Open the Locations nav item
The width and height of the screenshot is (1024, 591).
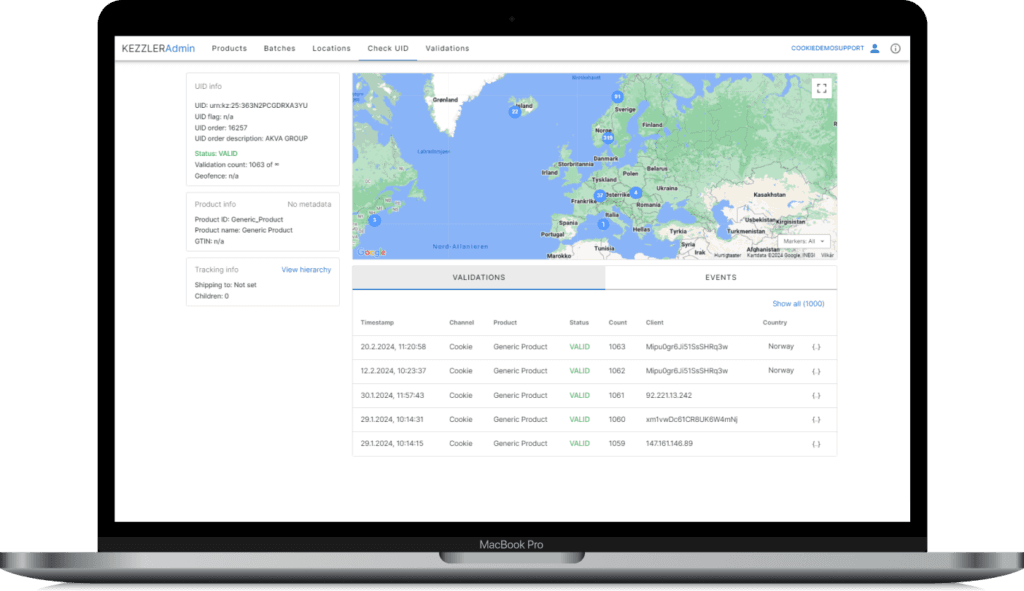tap(331, 48)
